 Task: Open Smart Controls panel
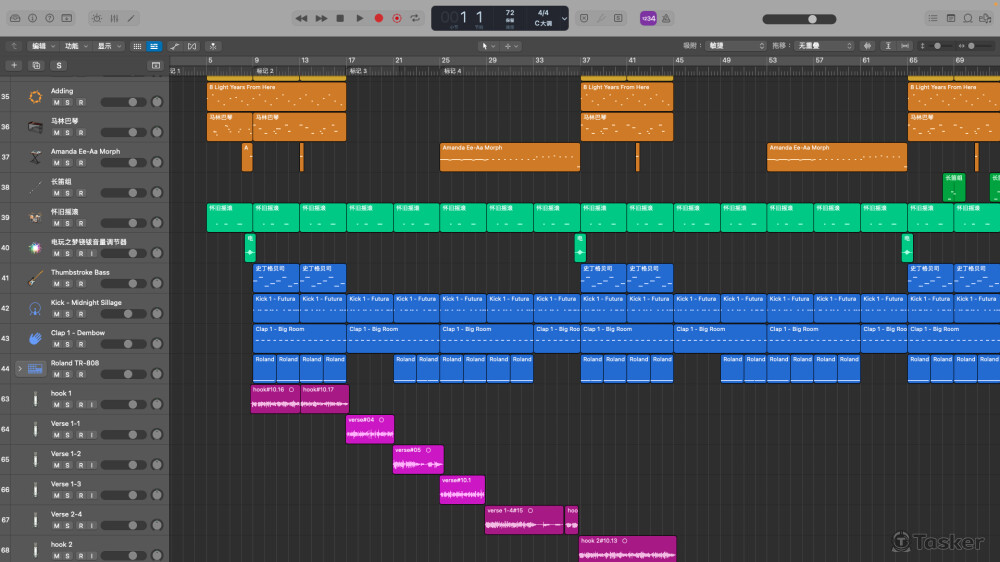pyautogui.click(x=97, y=18)
